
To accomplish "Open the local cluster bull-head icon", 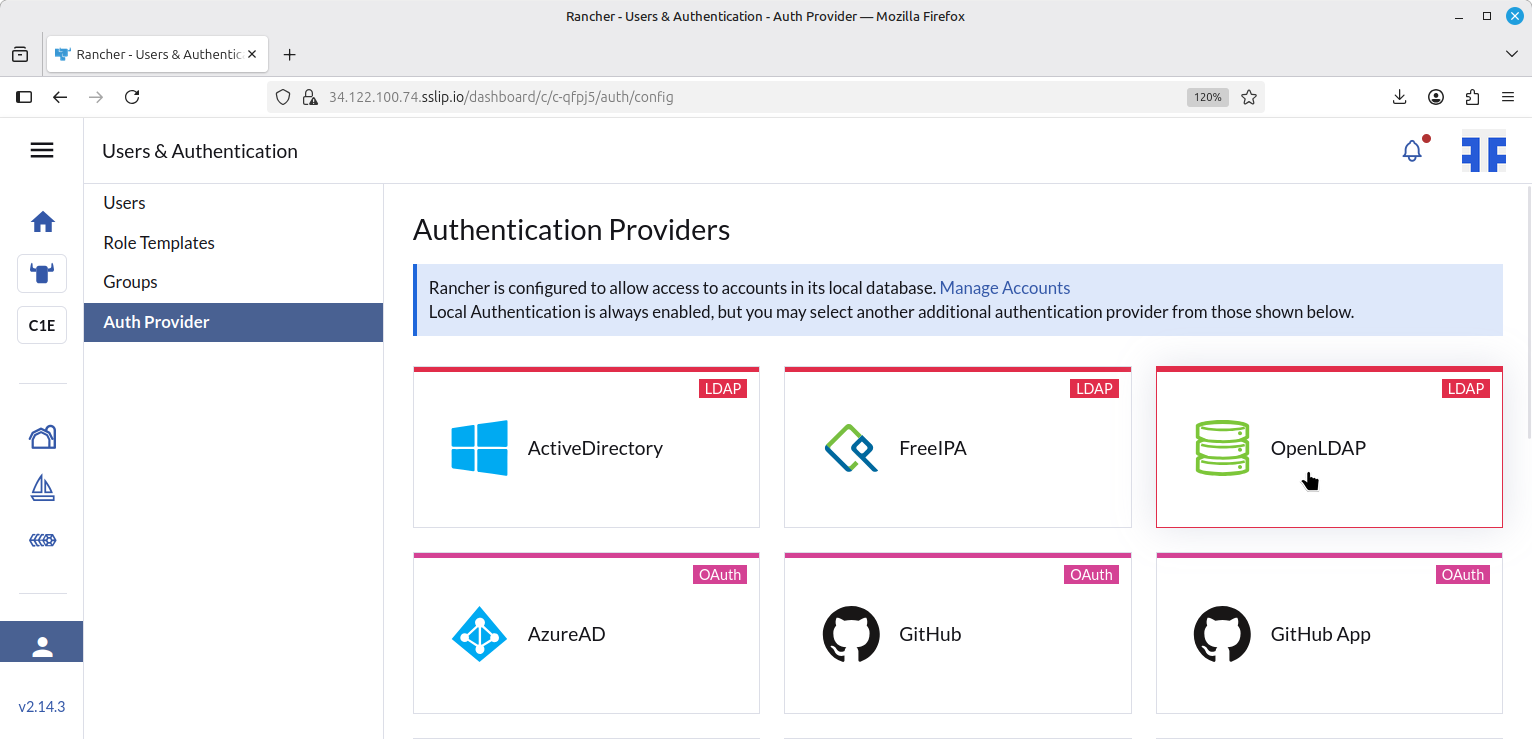I will (x=42, y=272).
